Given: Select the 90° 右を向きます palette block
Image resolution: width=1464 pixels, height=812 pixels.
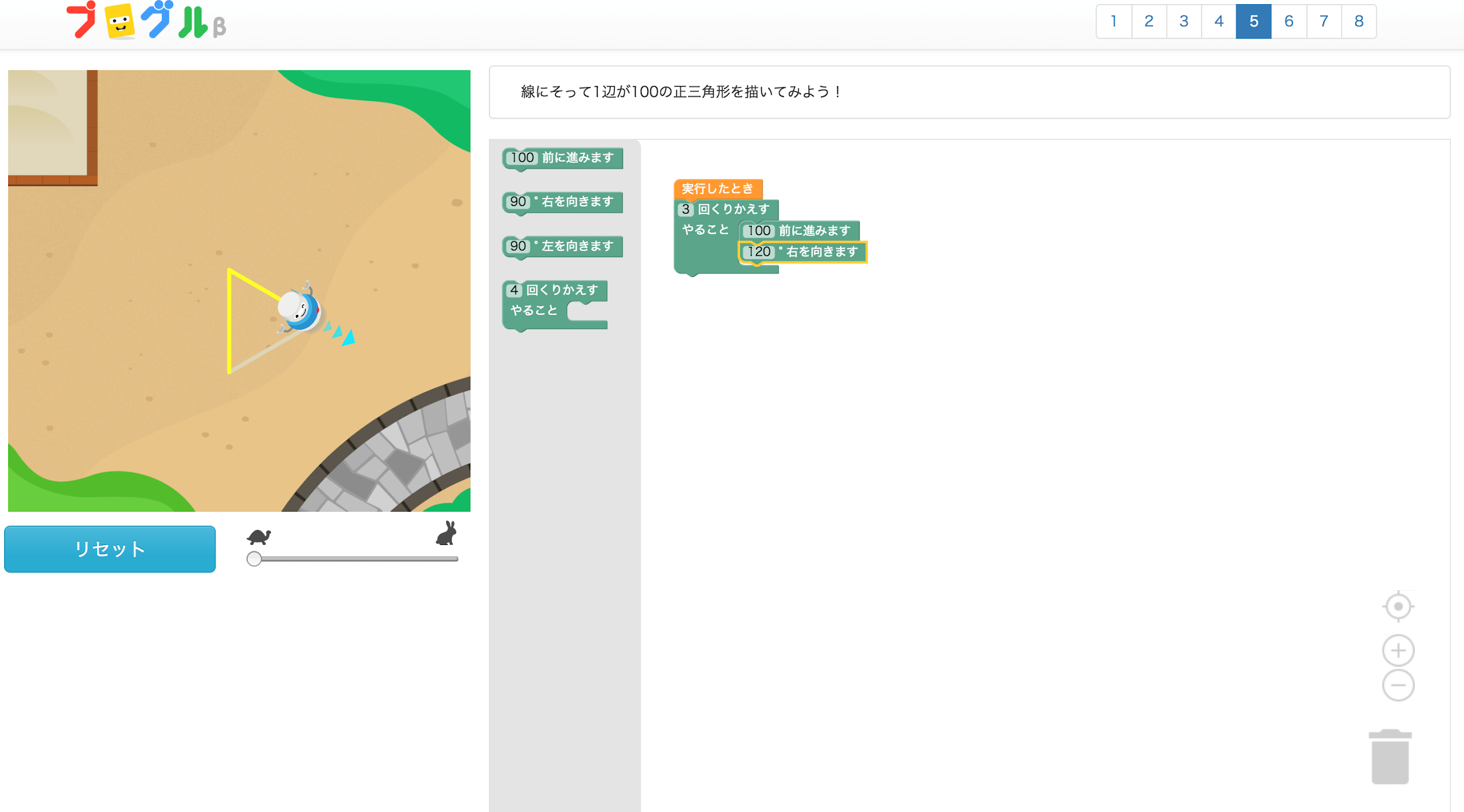Looking at the screenshot, I should (x=562, y=202).
